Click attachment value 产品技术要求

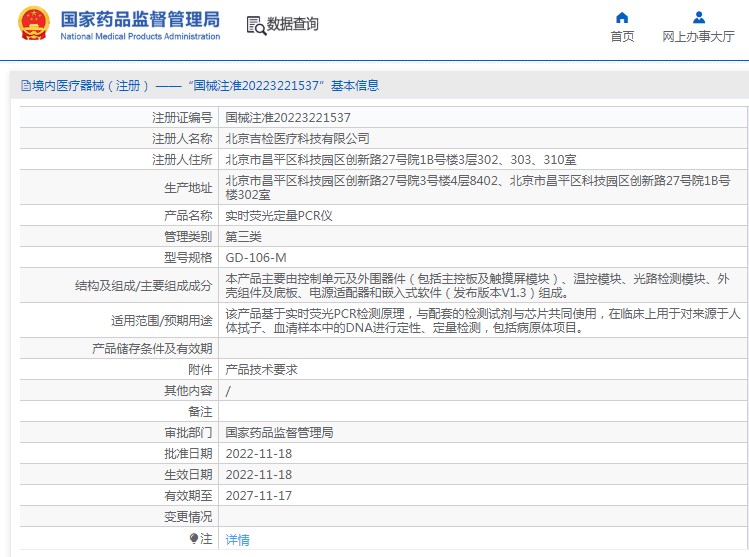coord(261,370)
